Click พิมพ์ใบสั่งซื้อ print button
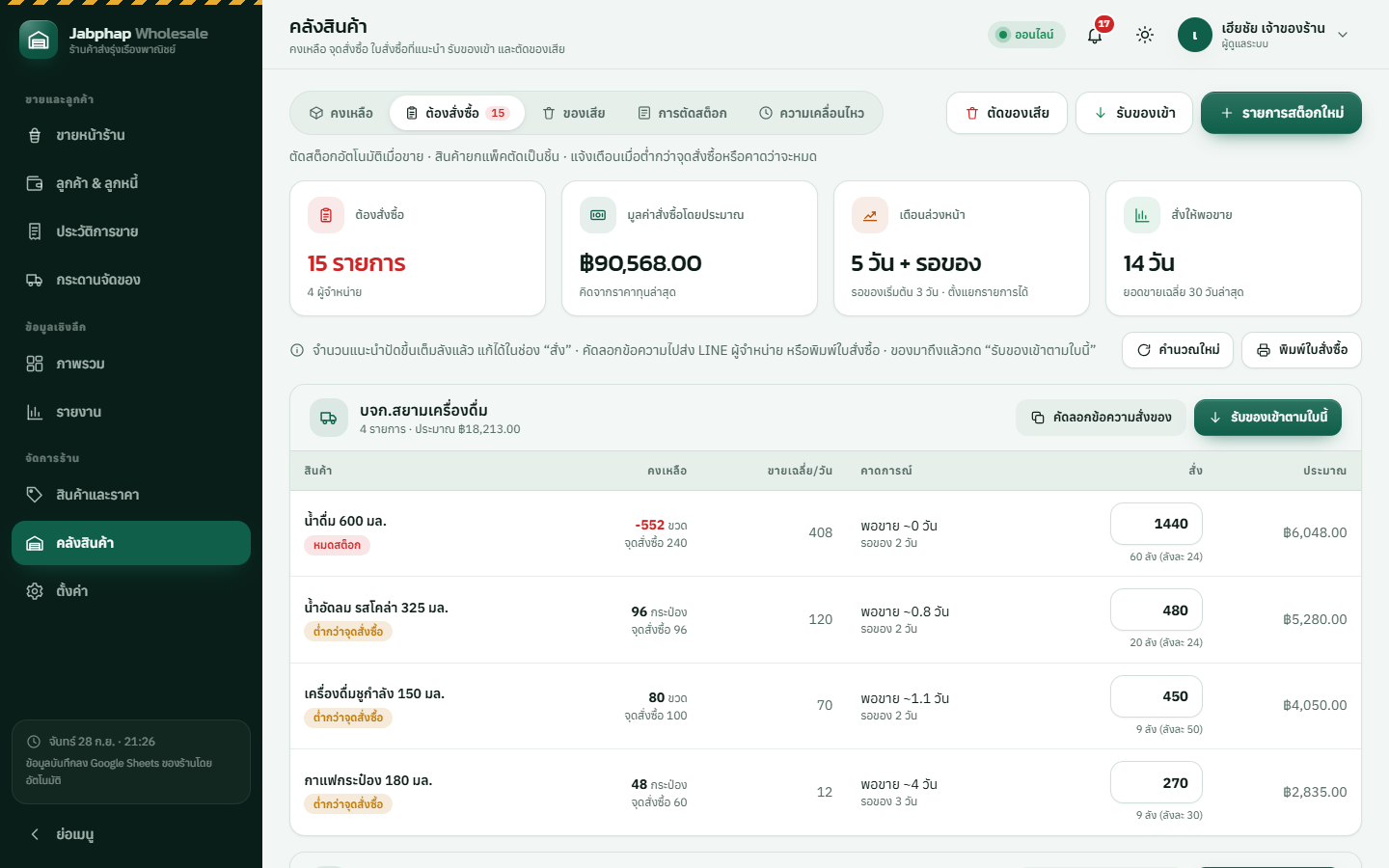The image size is (1389, 868). coord(1301,350)
